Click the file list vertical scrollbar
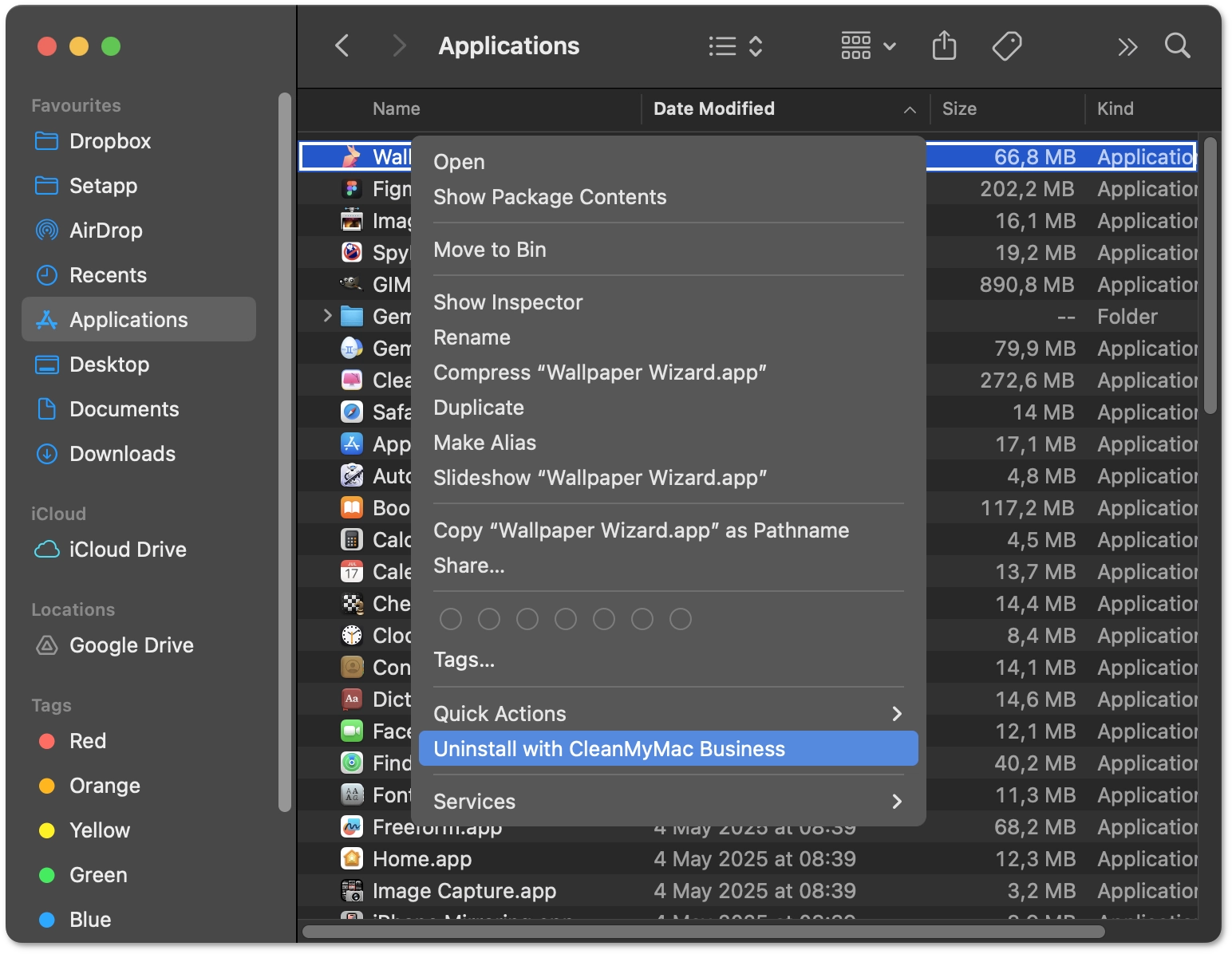 tap(1210, 275)
